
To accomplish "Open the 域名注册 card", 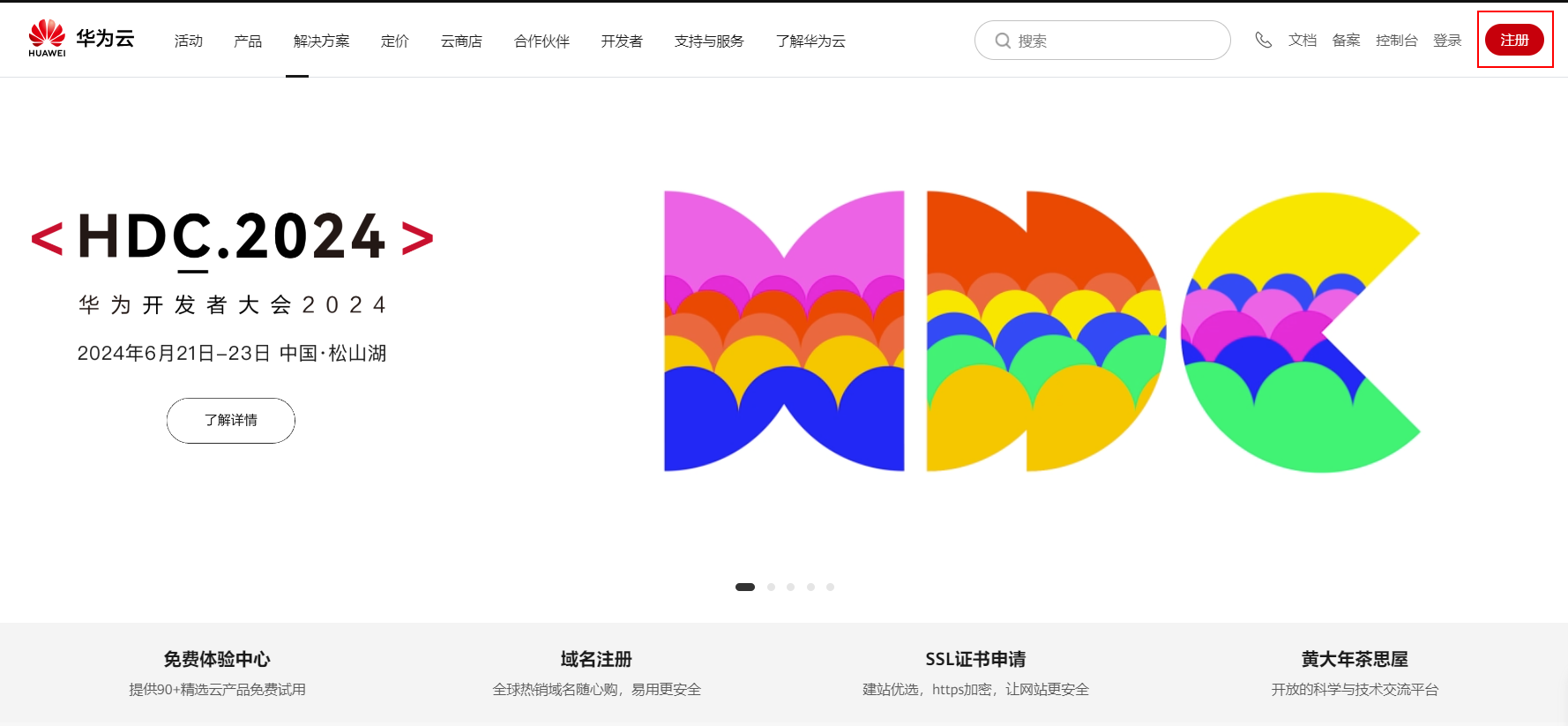I will [596, 659].
